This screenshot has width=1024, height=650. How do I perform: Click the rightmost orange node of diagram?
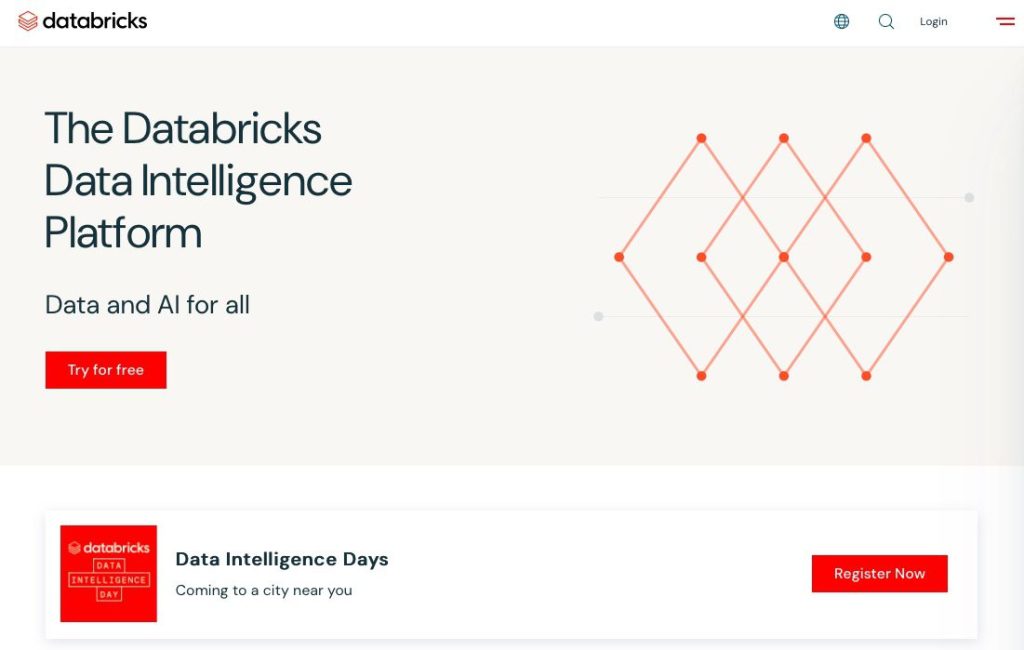coord(948,257)
